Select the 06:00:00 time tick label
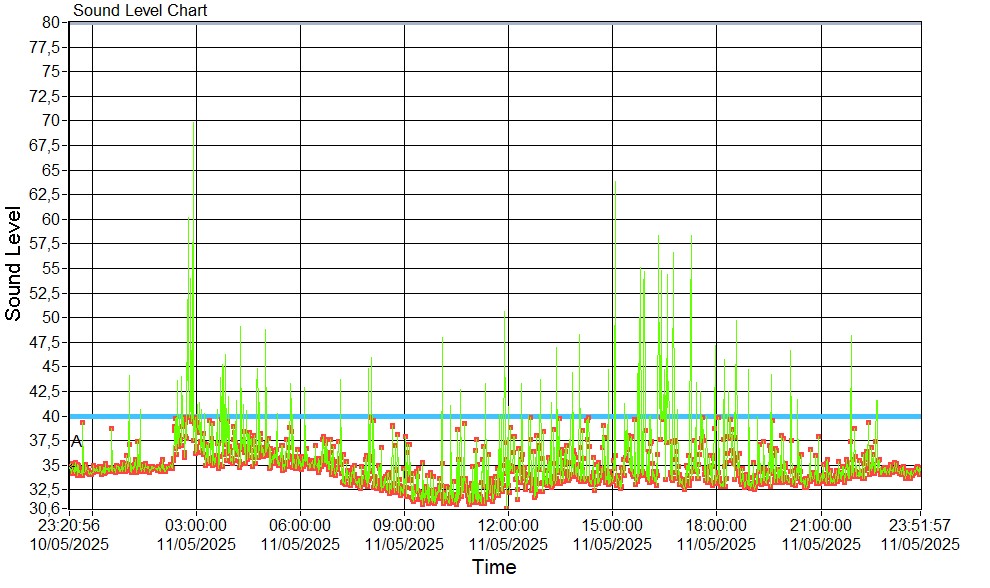 tap(300, 525)
